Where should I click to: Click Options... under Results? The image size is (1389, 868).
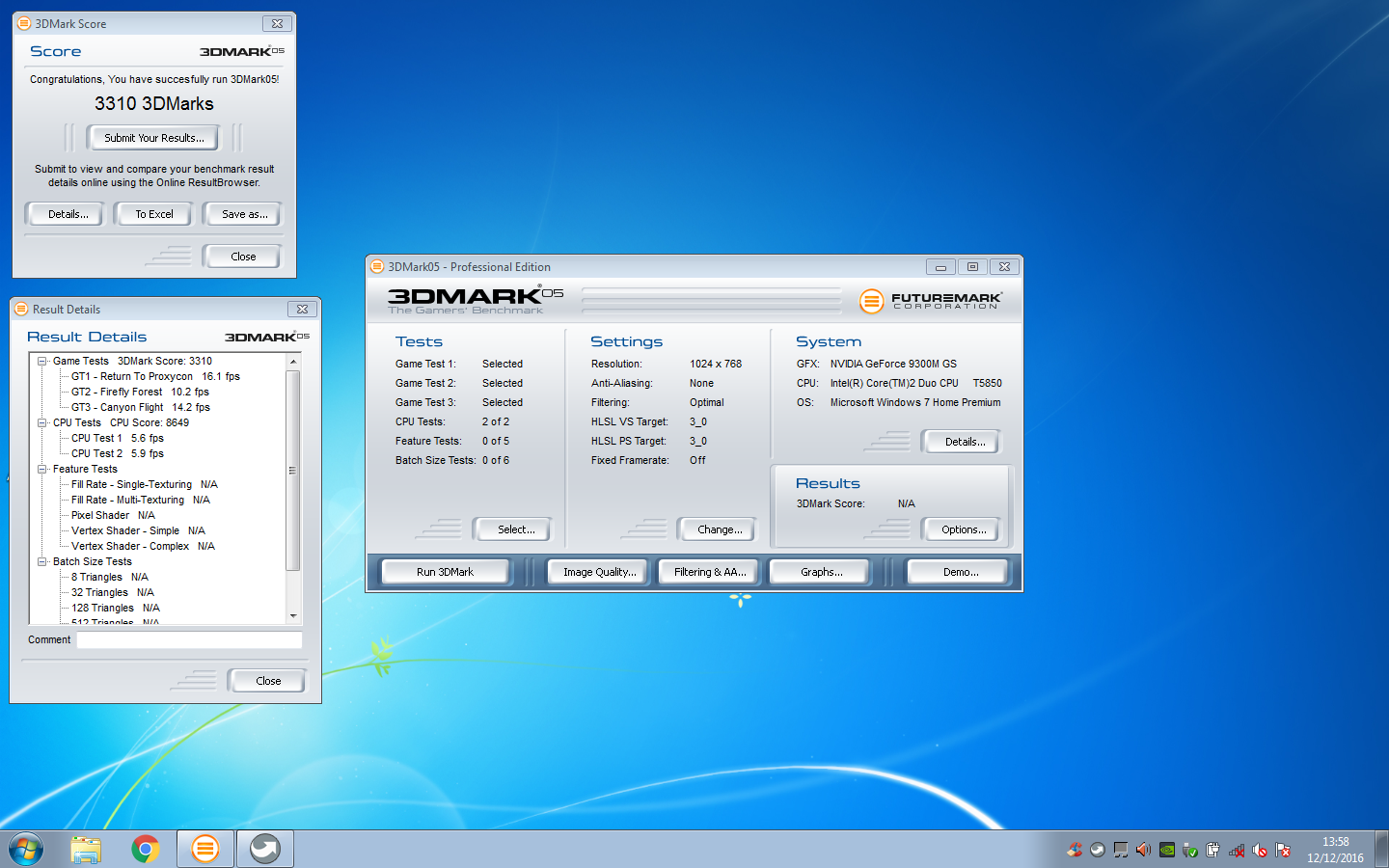pos(964,529)
